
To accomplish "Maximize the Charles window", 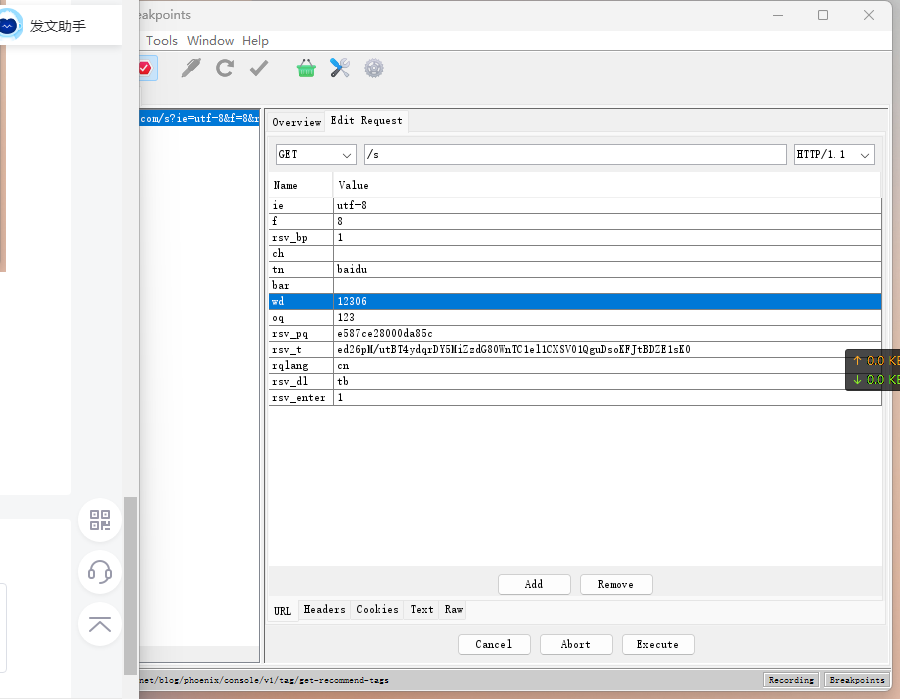I will point(823,15).
